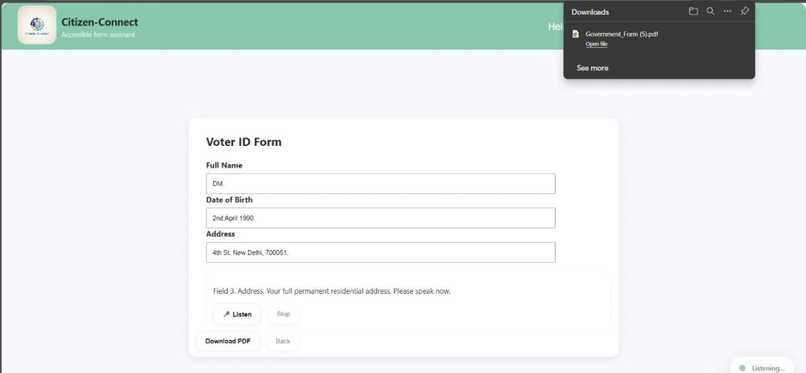This screenshot has width=806, height=373.
Task: Click the 'Downloads' panel title
Action: tap(590, 12)
